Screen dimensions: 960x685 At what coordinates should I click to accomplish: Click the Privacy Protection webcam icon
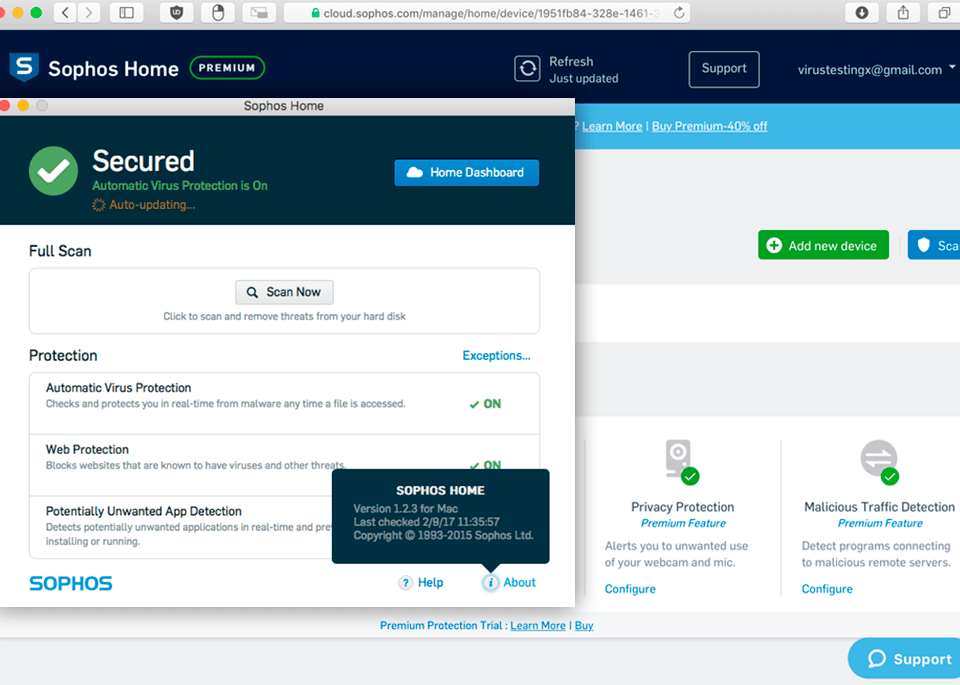point(679,460)
